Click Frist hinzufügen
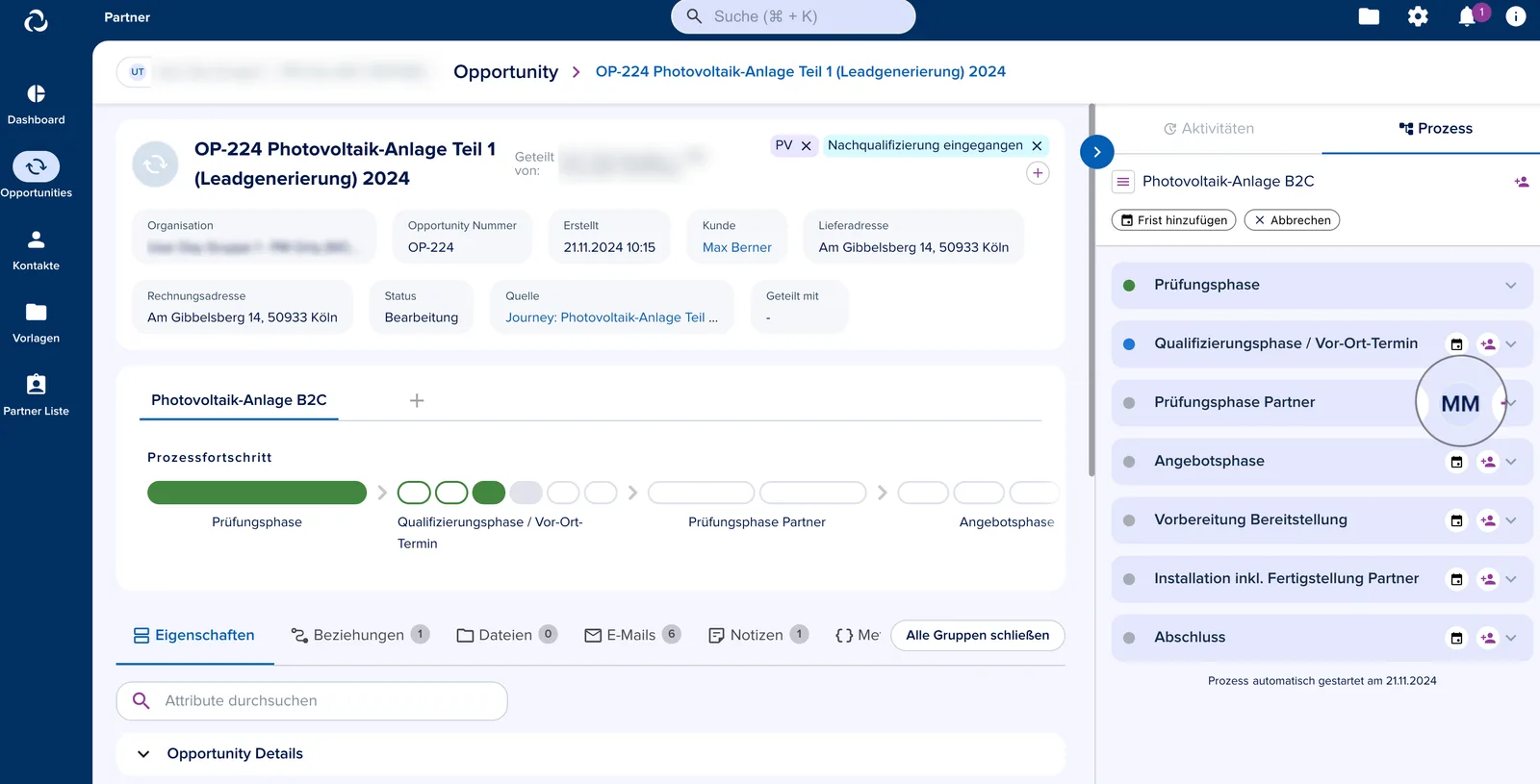 [x=1174, y=220]
